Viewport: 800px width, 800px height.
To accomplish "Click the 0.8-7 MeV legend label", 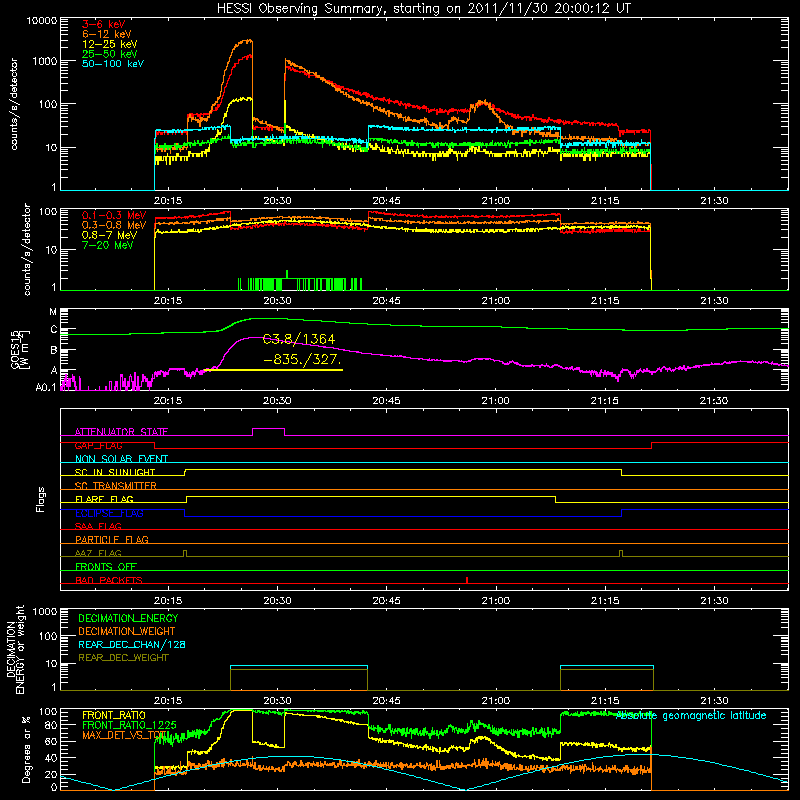I will pos(110,235).
